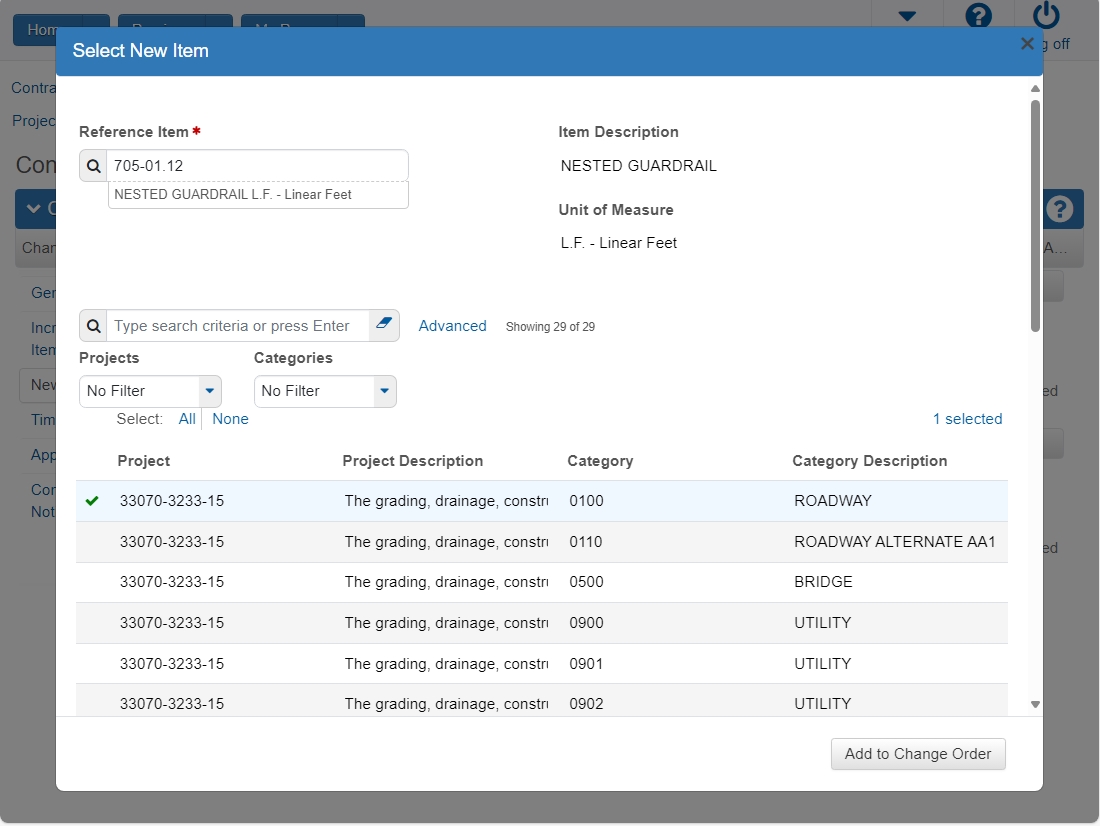The height and width of the screenshot is (826, 1100).
Task: Click the Log off power icon
Action: coord(1045,15)
